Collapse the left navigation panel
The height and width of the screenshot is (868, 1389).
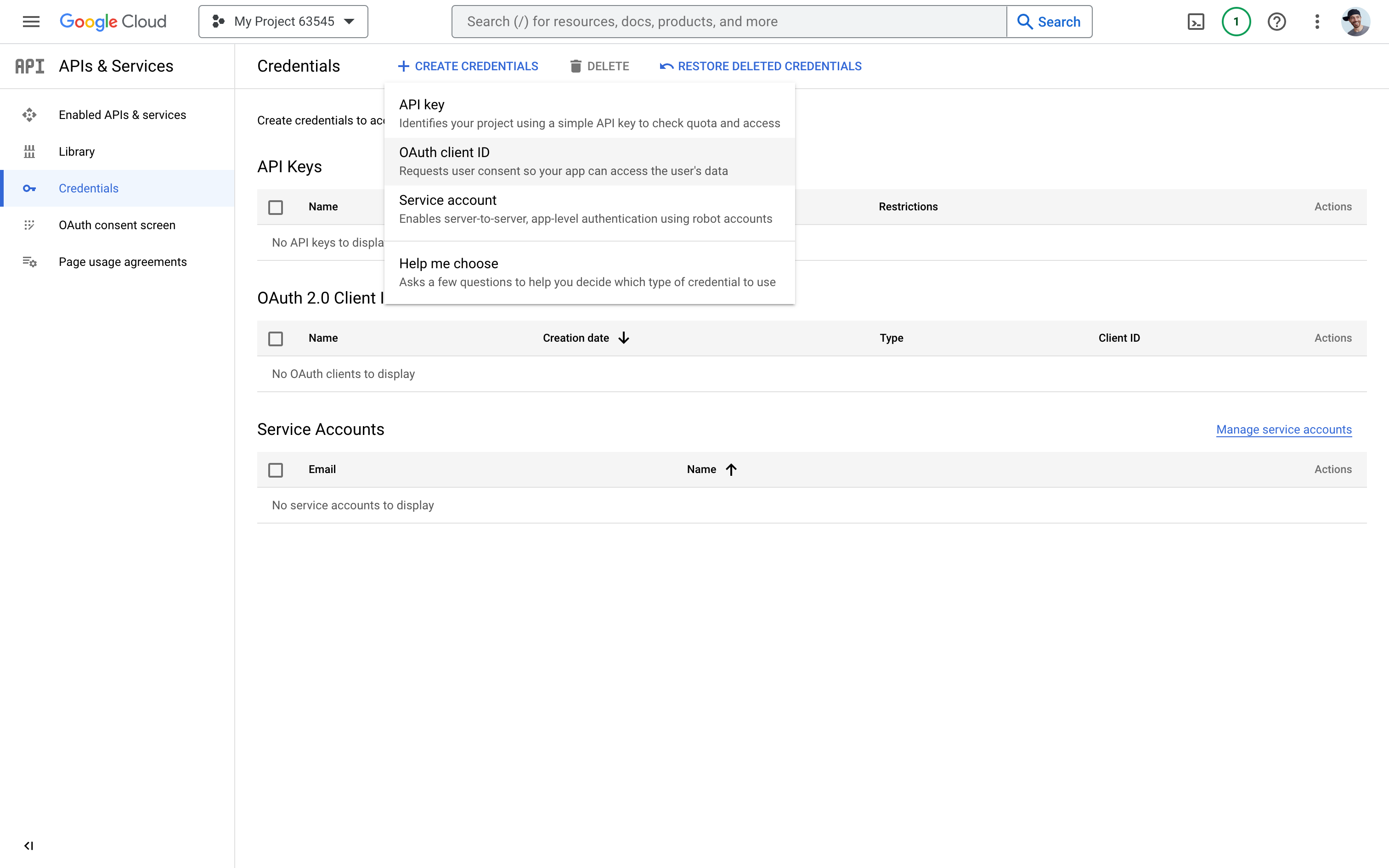click(x=28, y=845)
